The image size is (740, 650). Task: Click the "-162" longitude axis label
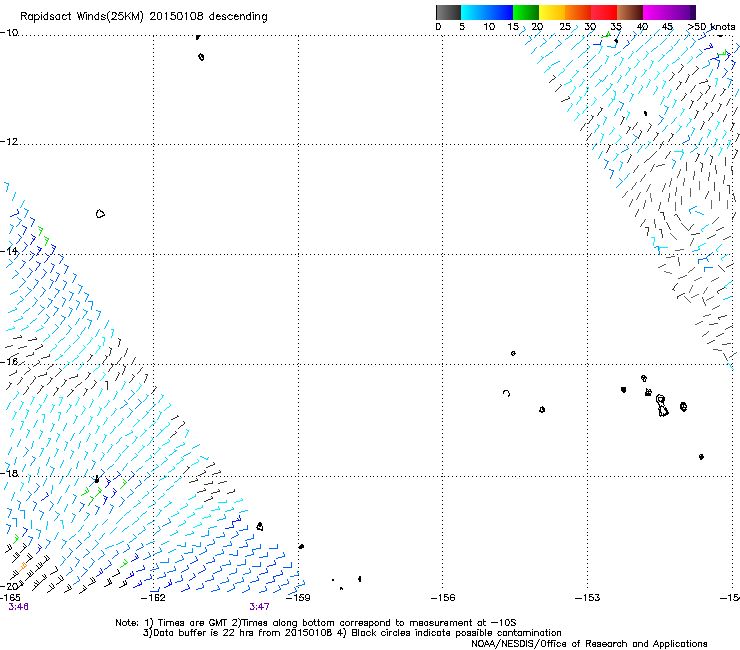(x=153, y=598)
